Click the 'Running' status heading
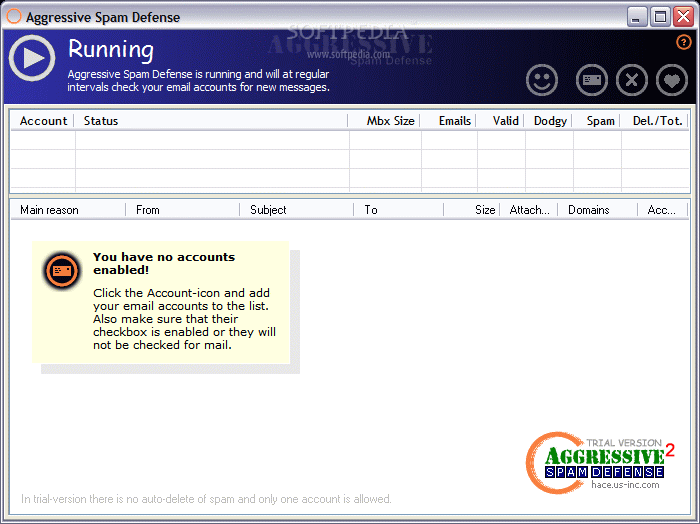 [x=111, y=49]
